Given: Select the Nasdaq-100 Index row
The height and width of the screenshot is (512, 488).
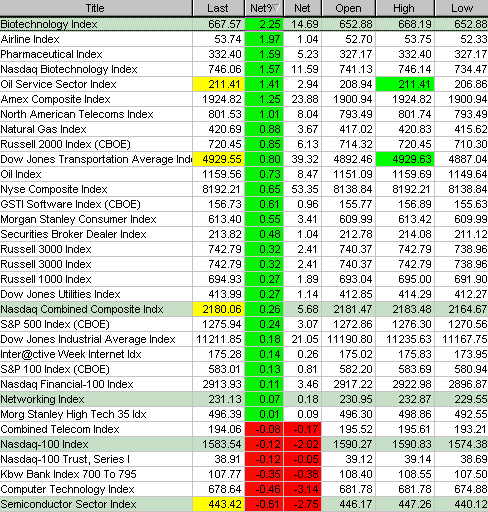Looking at the screenshot, I should point(244,444).
